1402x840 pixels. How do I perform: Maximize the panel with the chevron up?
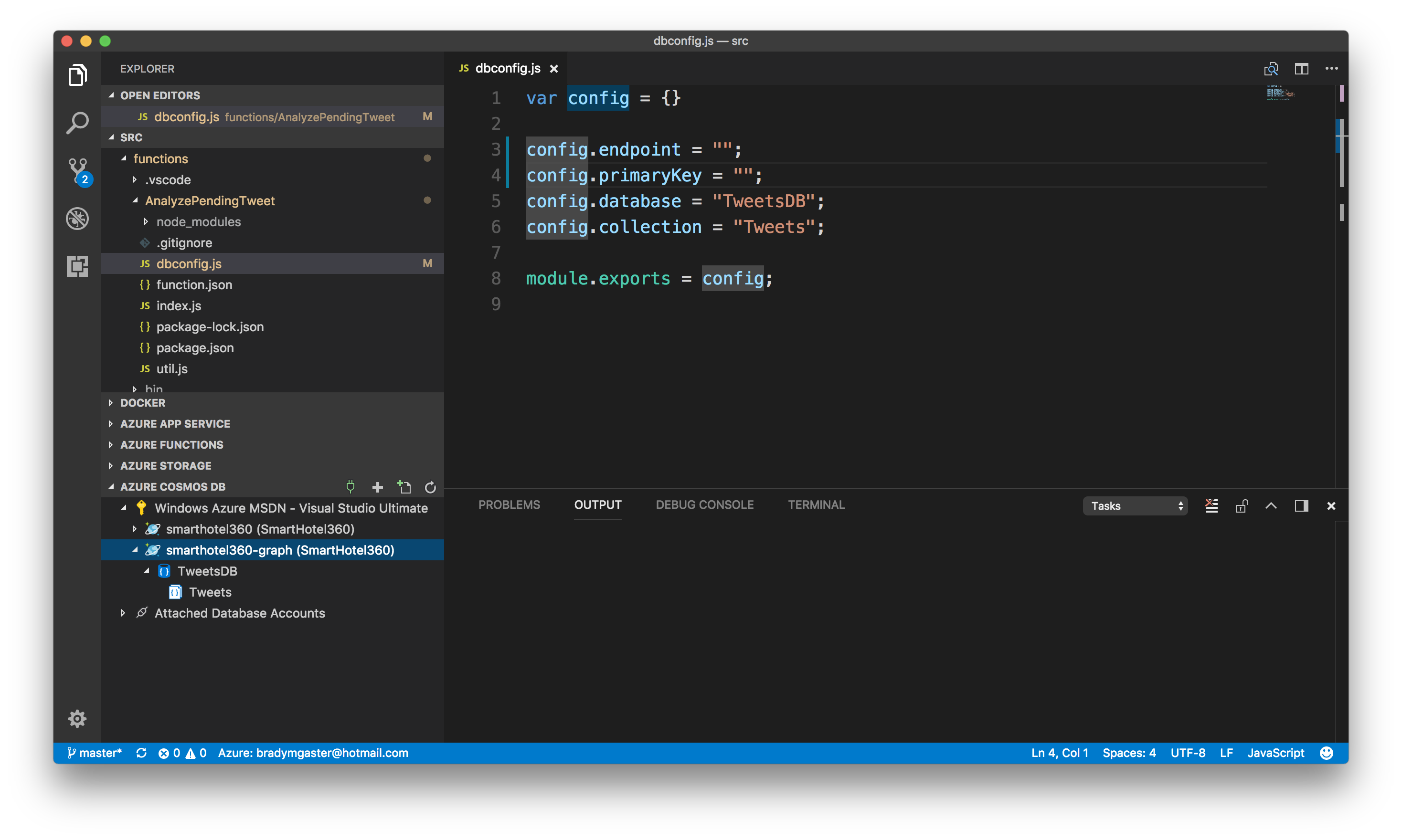(x=1271, y=506)
